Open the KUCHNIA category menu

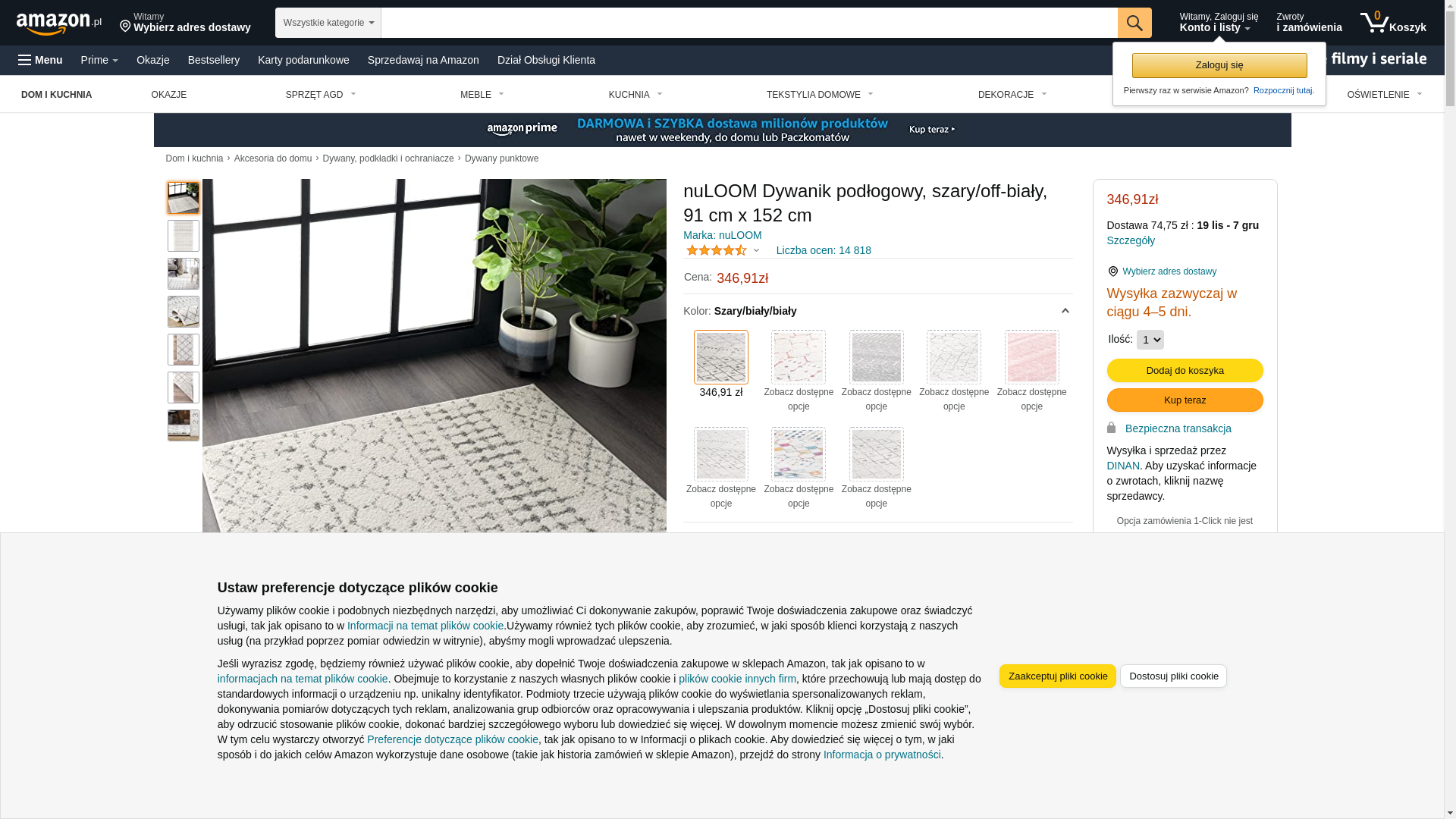click(635, 95)
